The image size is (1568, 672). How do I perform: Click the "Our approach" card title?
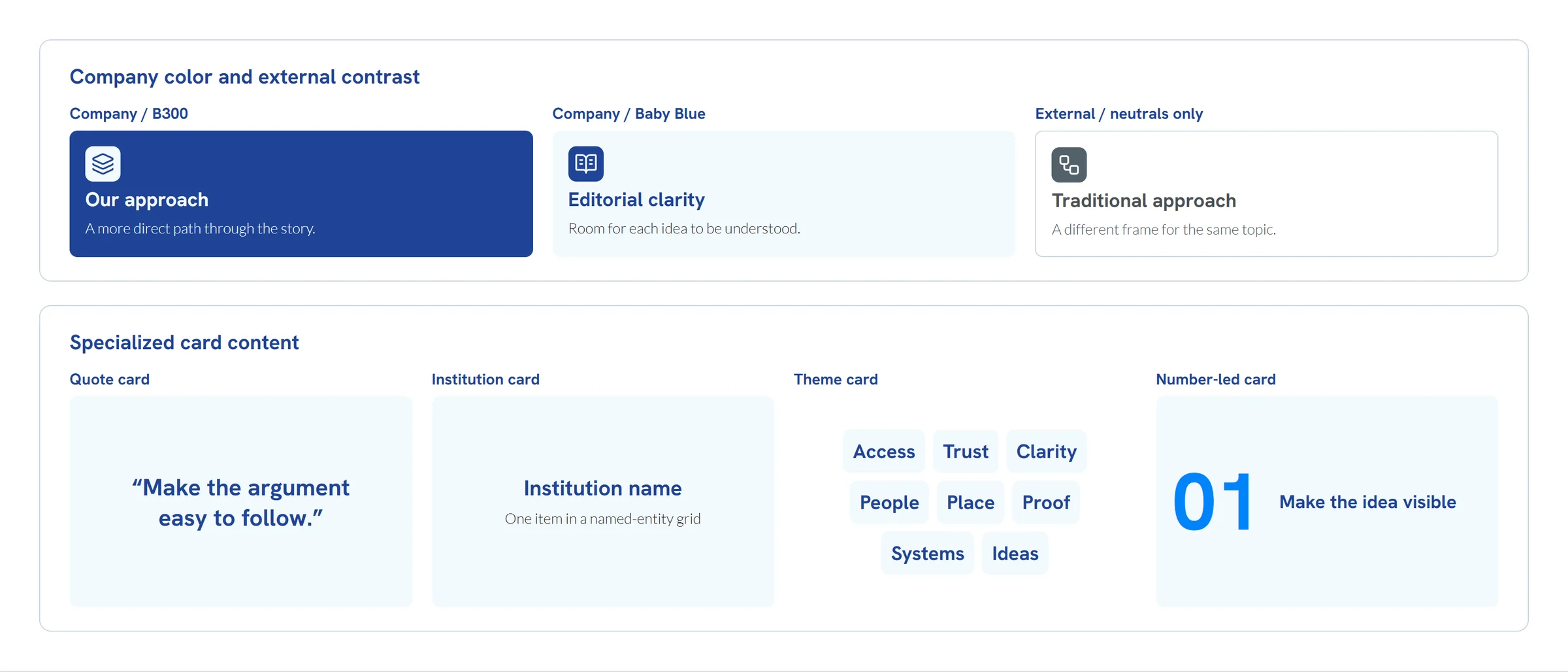pos(147,200)
